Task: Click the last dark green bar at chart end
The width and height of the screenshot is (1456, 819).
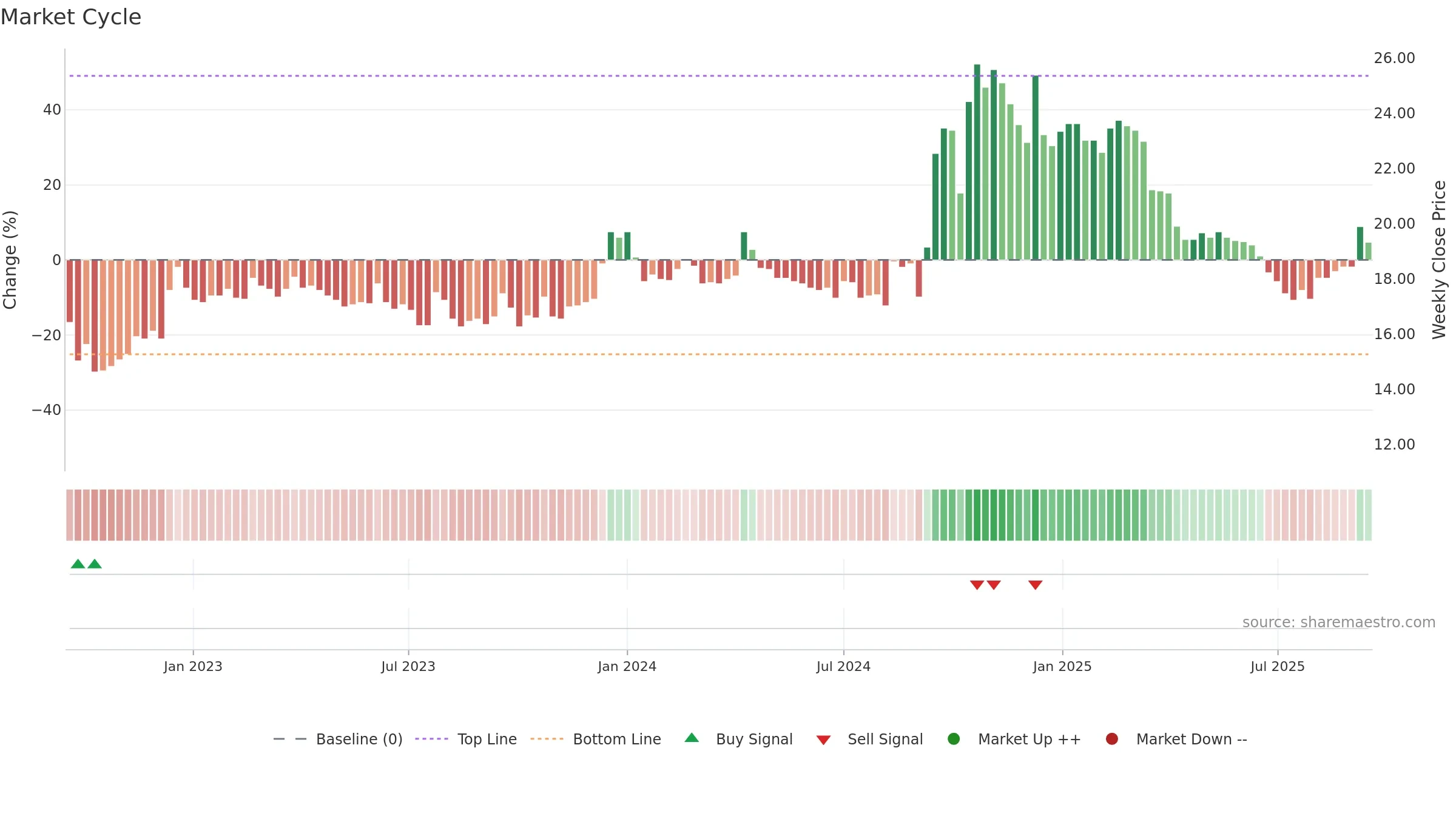Action: [1360, 243]
